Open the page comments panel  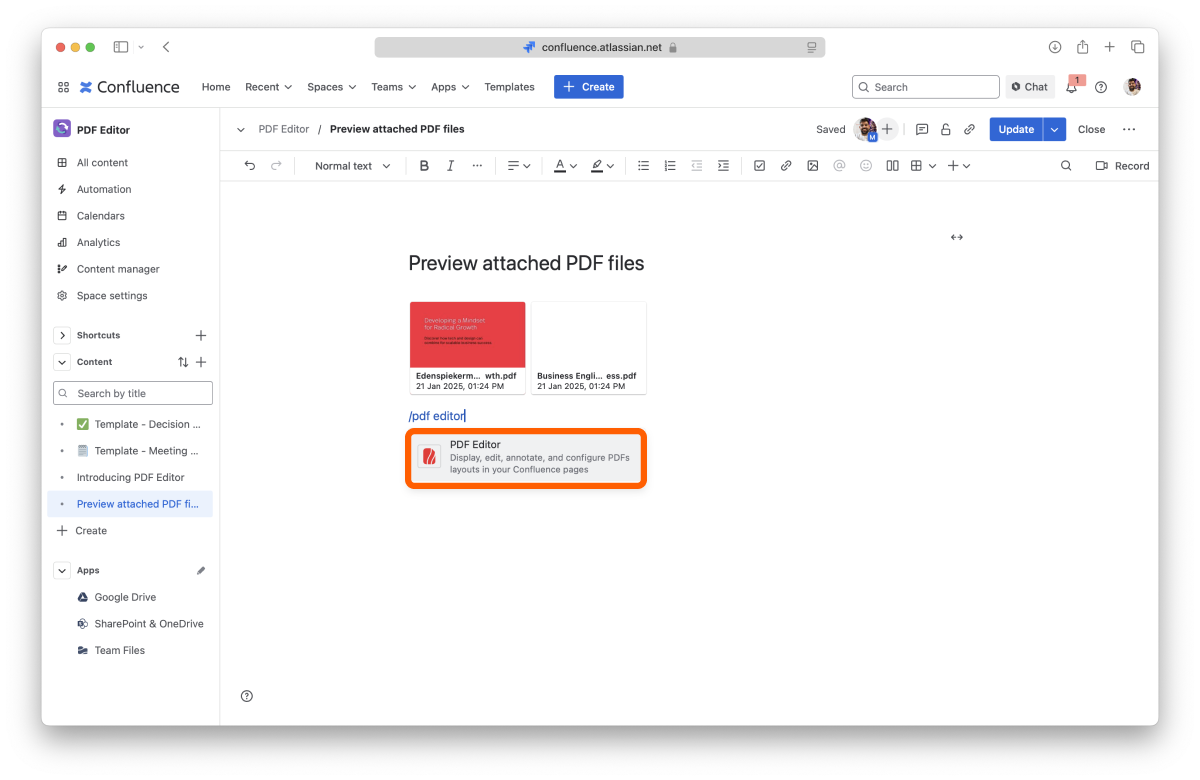coord(922,130)
